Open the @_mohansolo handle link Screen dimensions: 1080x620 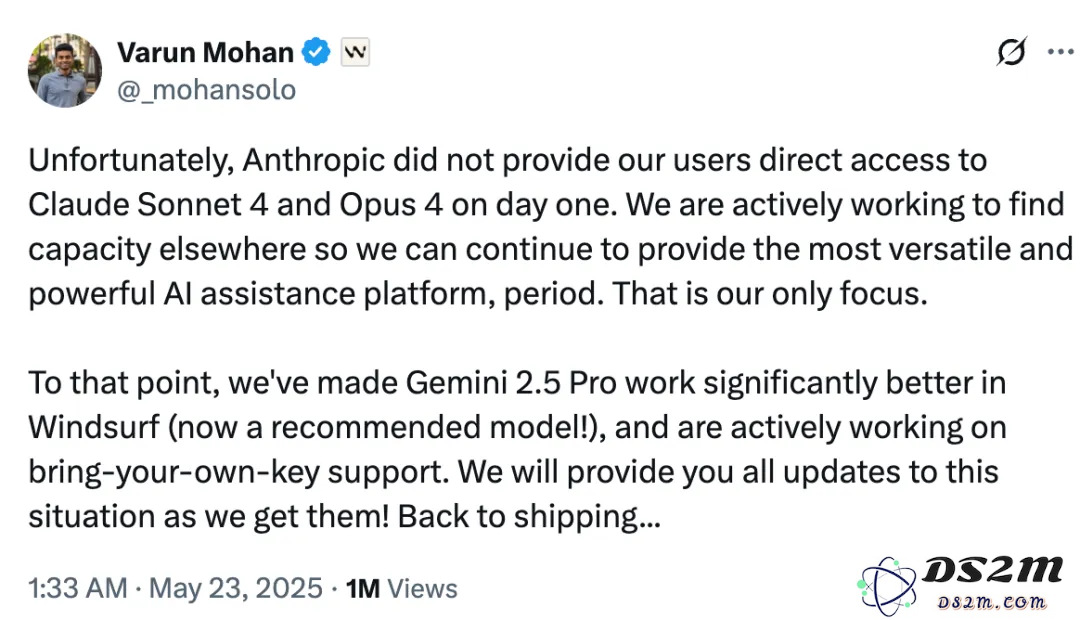coord(206,90)
